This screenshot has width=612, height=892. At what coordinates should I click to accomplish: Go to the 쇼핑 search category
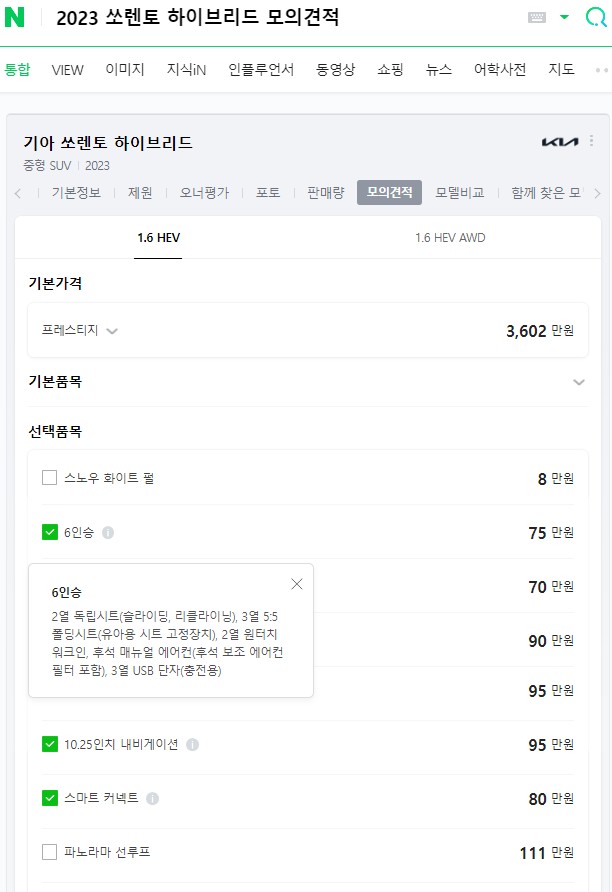point(390,70)
